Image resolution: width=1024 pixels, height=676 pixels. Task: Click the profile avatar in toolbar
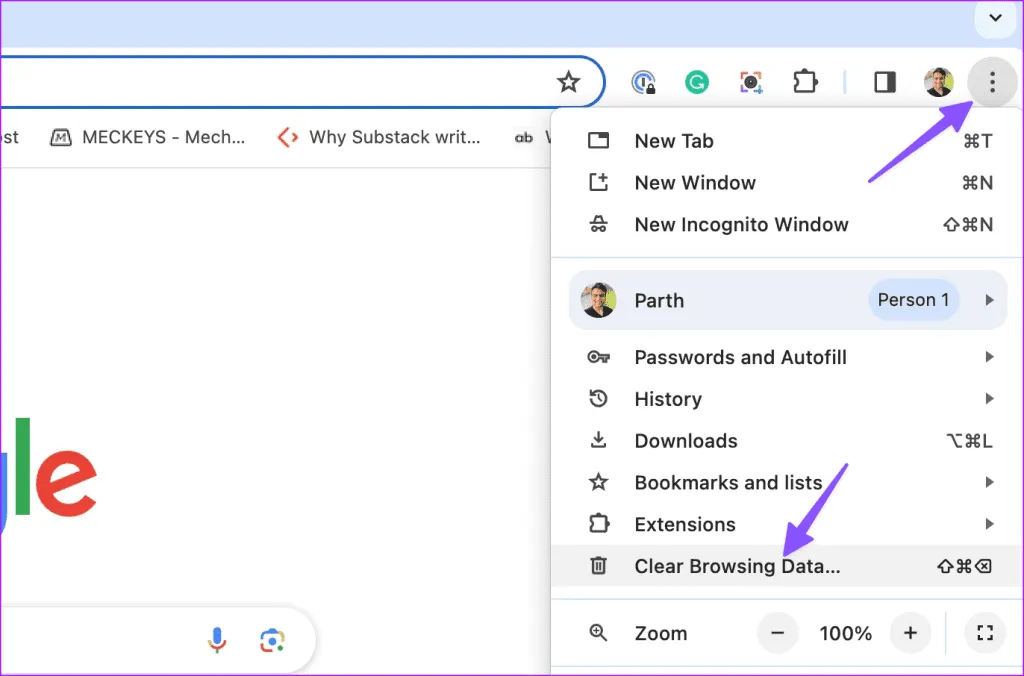[938, 82]
